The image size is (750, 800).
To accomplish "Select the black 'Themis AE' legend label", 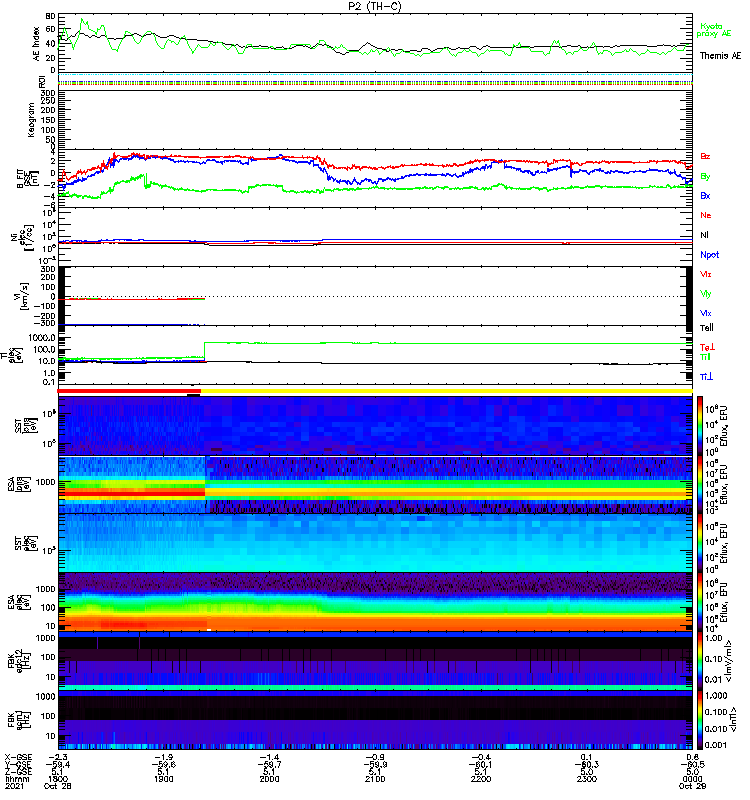I will [720, 56].
